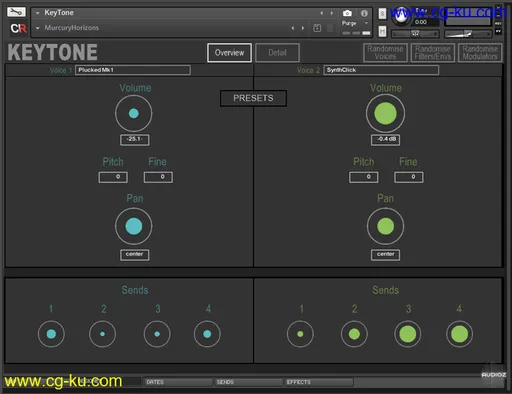Image resolution: width=512 pixels, height=394 pixels.
Task: Click Voice 1 Send 3 knob
Action: click(x=157, y=334)
